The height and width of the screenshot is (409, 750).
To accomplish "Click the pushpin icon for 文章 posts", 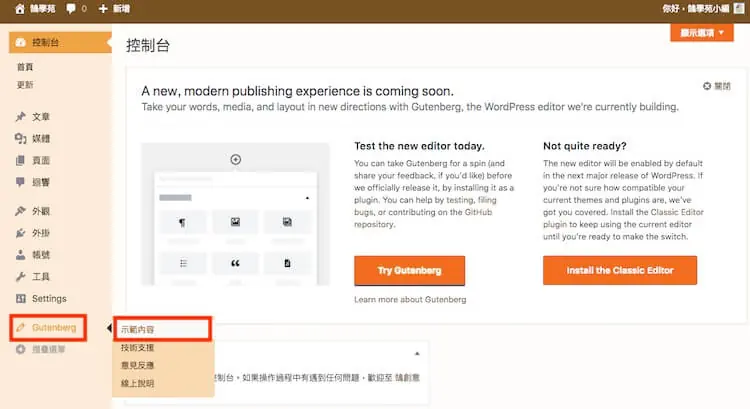I will 21,116.
